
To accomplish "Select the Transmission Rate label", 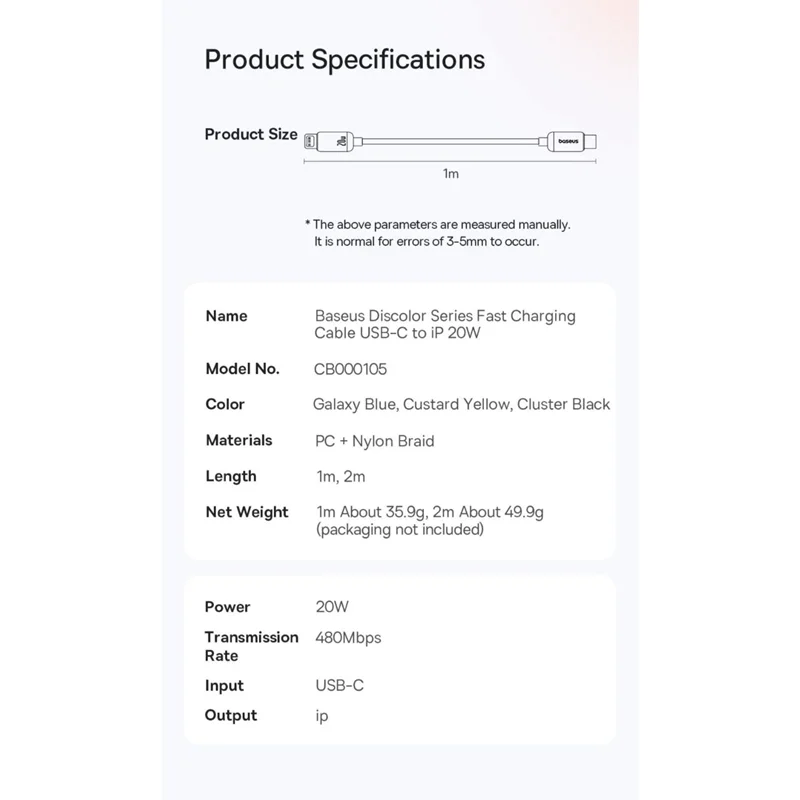I will coord(251,646).
